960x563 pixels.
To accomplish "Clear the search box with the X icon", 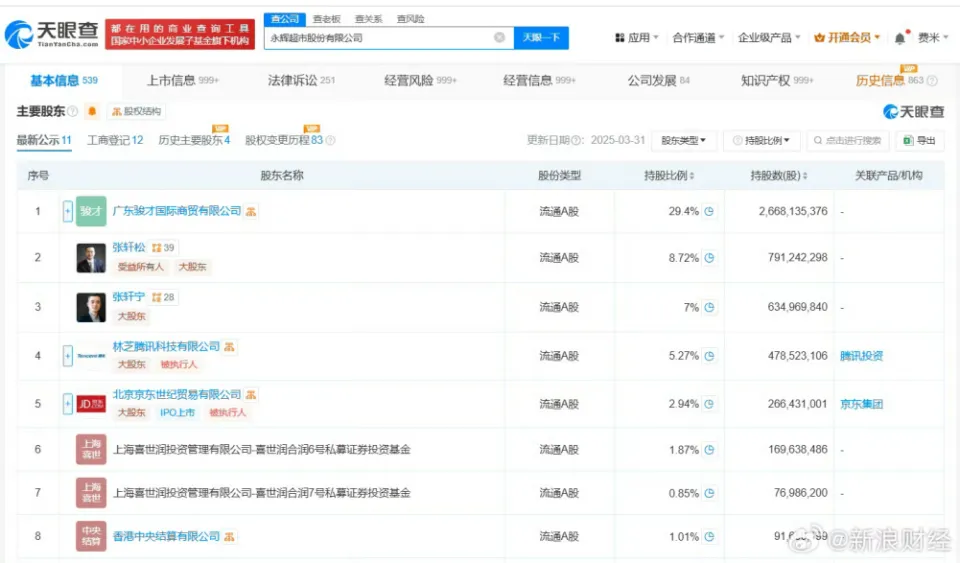I will point(500,37).
